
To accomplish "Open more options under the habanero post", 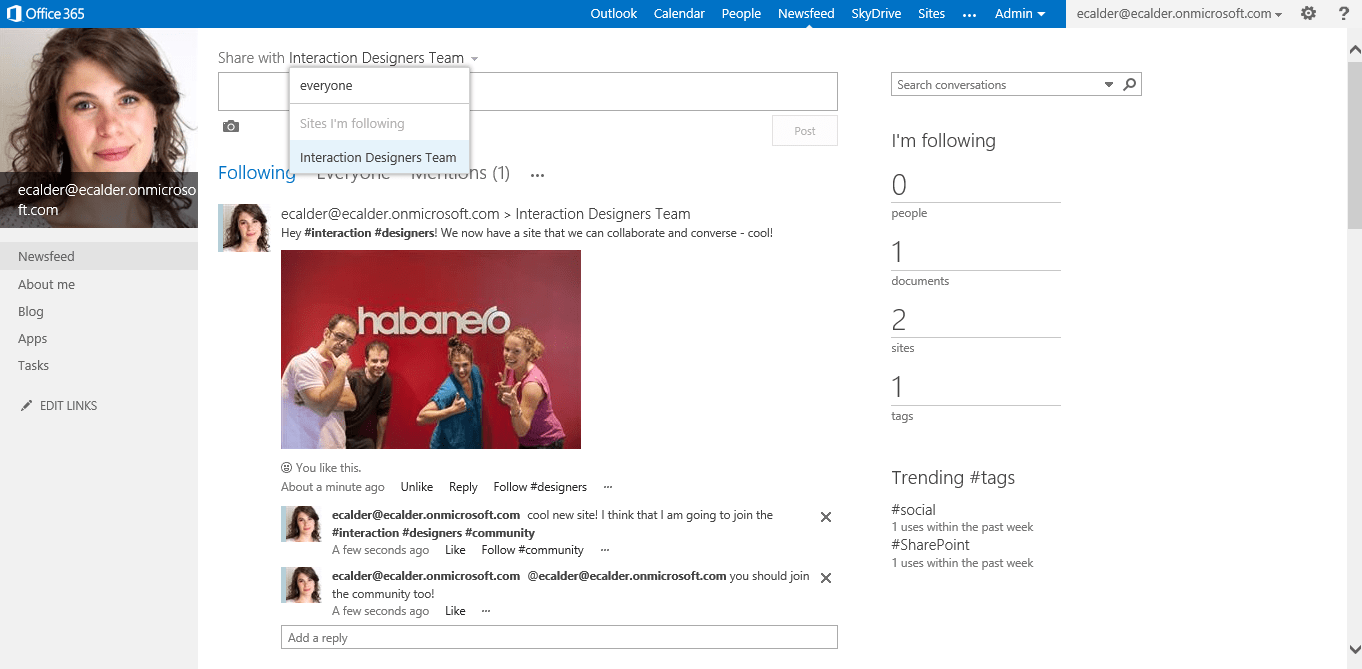I will coord(608,487).
